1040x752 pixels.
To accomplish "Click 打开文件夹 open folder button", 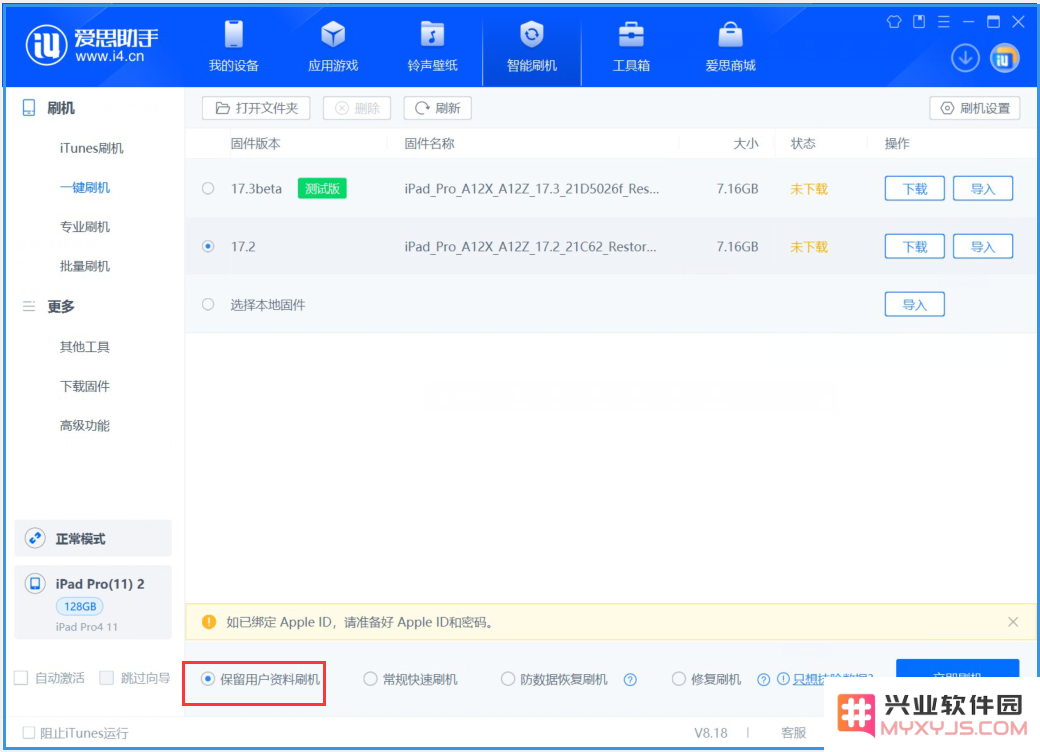I will pos(256,108).
